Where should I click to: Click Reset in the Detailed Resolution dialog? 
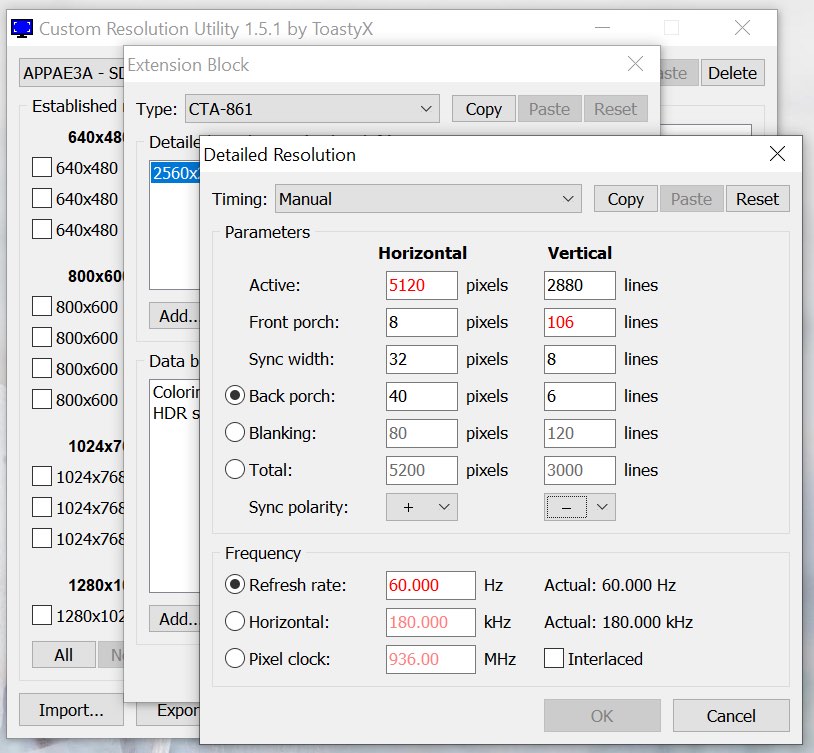point(757,199)
